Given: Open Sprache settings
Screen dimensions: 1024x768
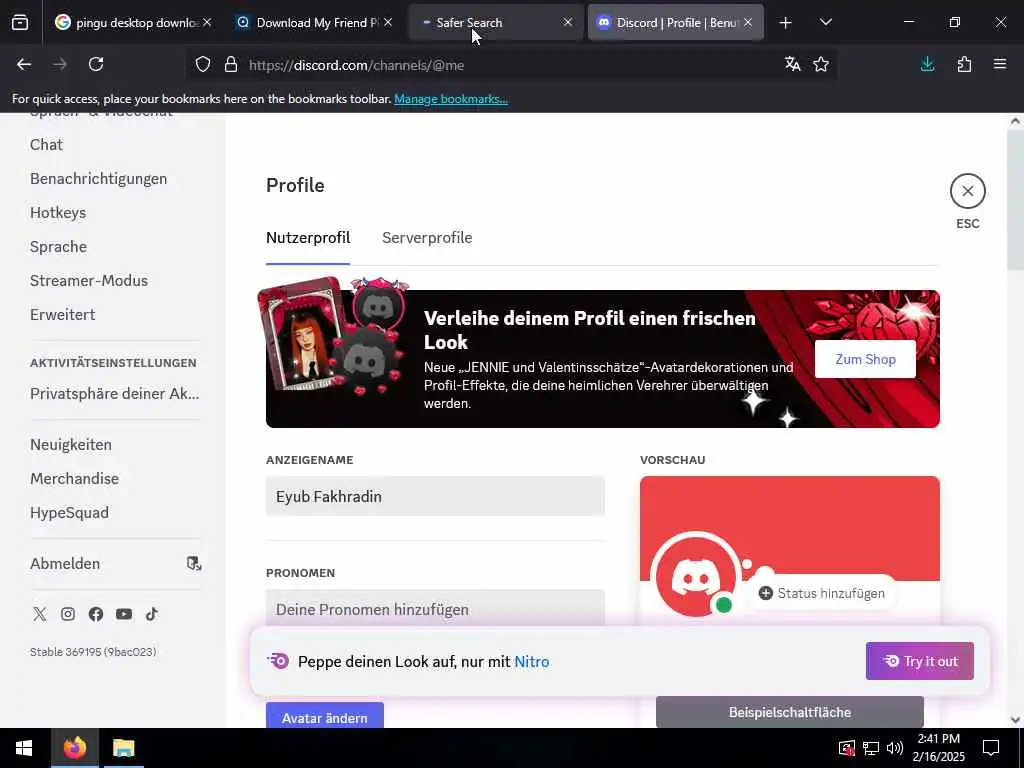Looking at the screenshot, I should (58, 246).
